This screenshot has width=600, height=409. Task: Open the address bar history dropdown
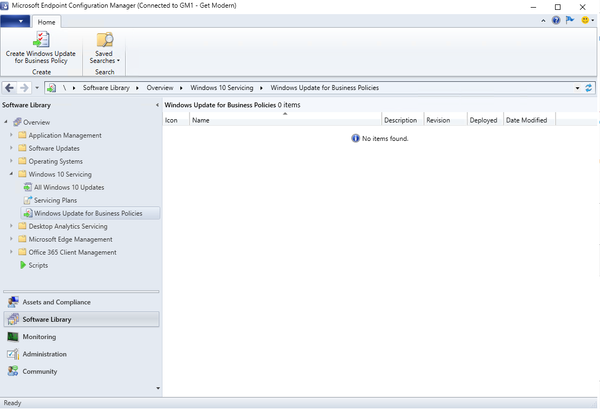577,88
